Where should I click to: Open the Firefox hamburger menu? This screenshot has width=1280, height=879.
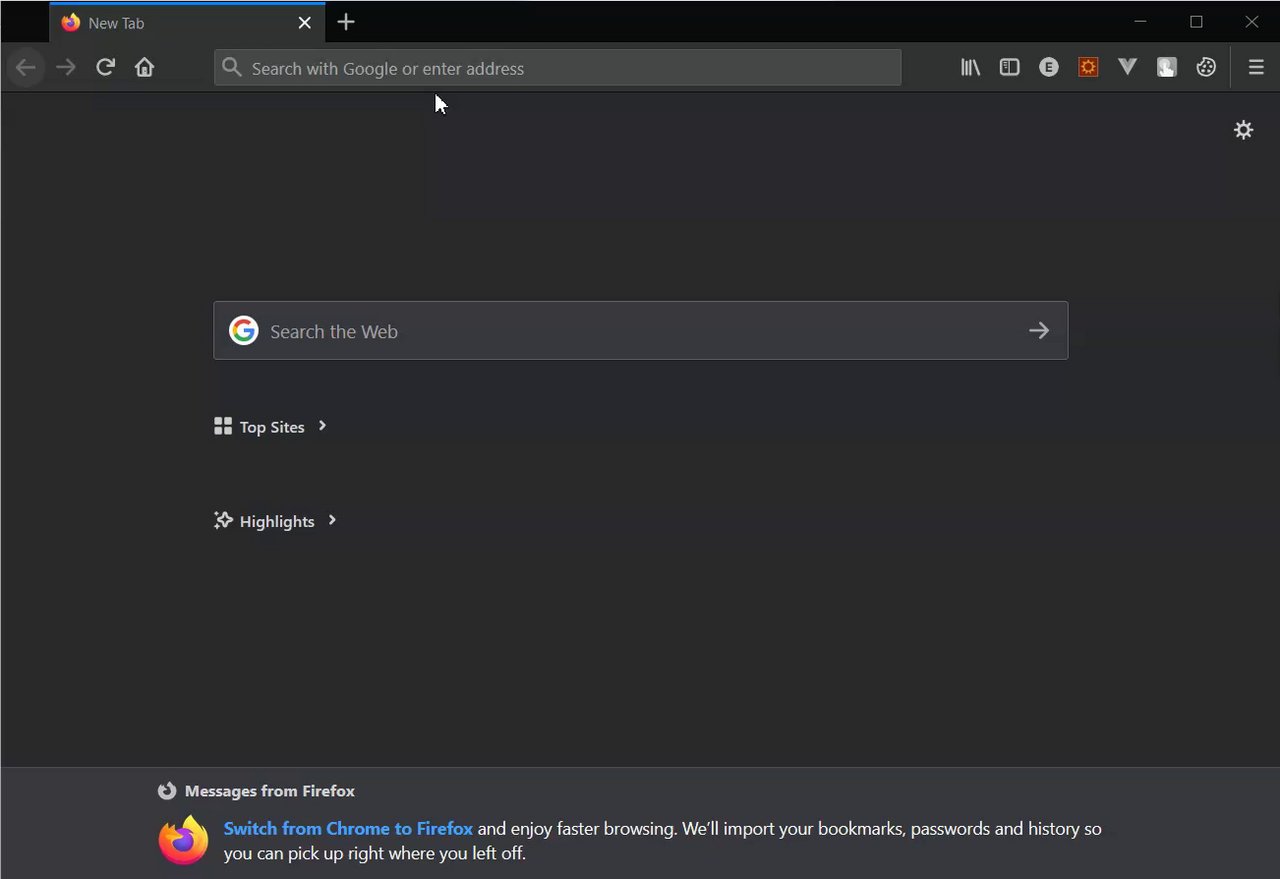[1257, 68]
